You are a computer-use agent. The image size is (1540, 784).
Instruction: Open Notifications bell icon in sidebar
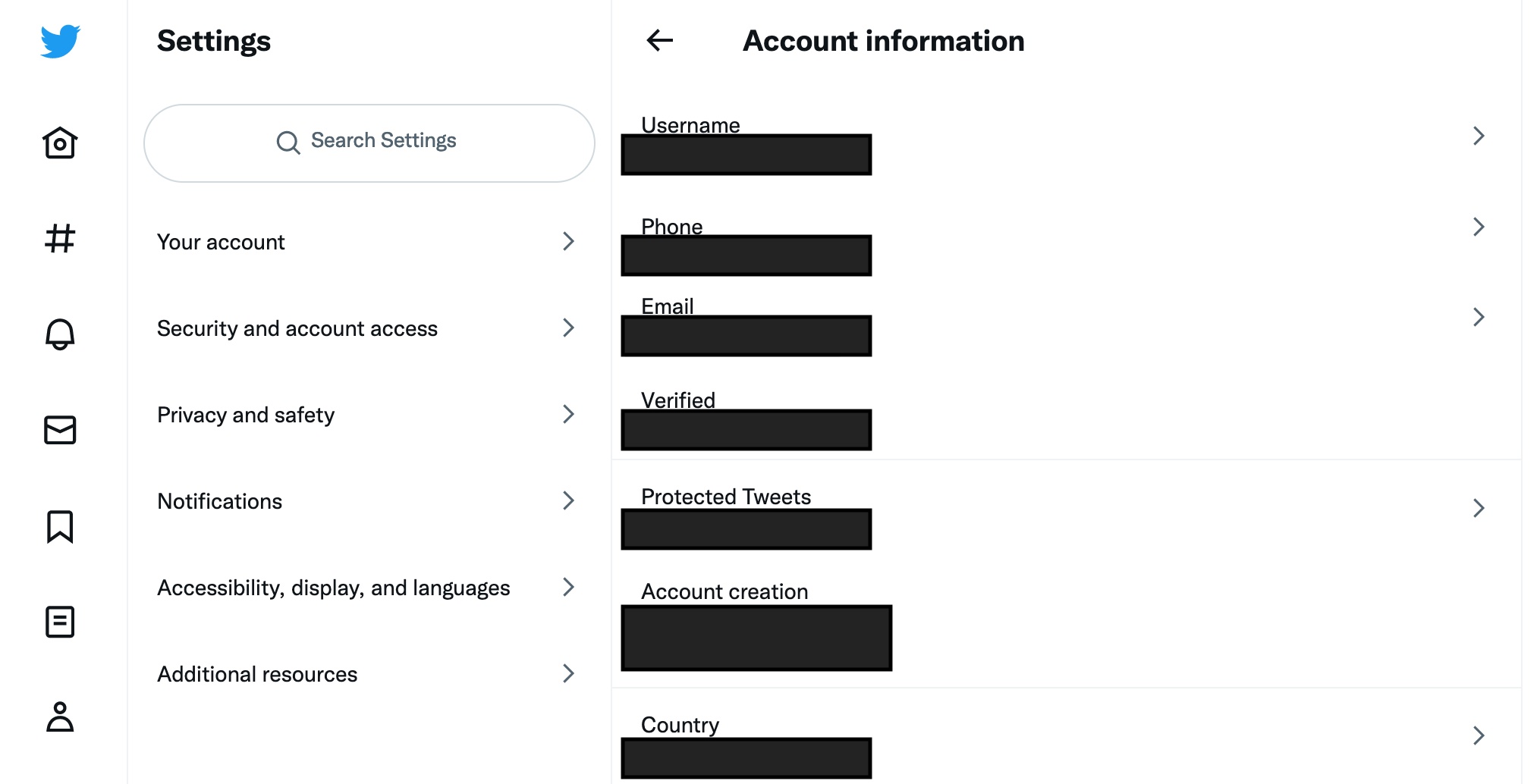tap(60, 334)
